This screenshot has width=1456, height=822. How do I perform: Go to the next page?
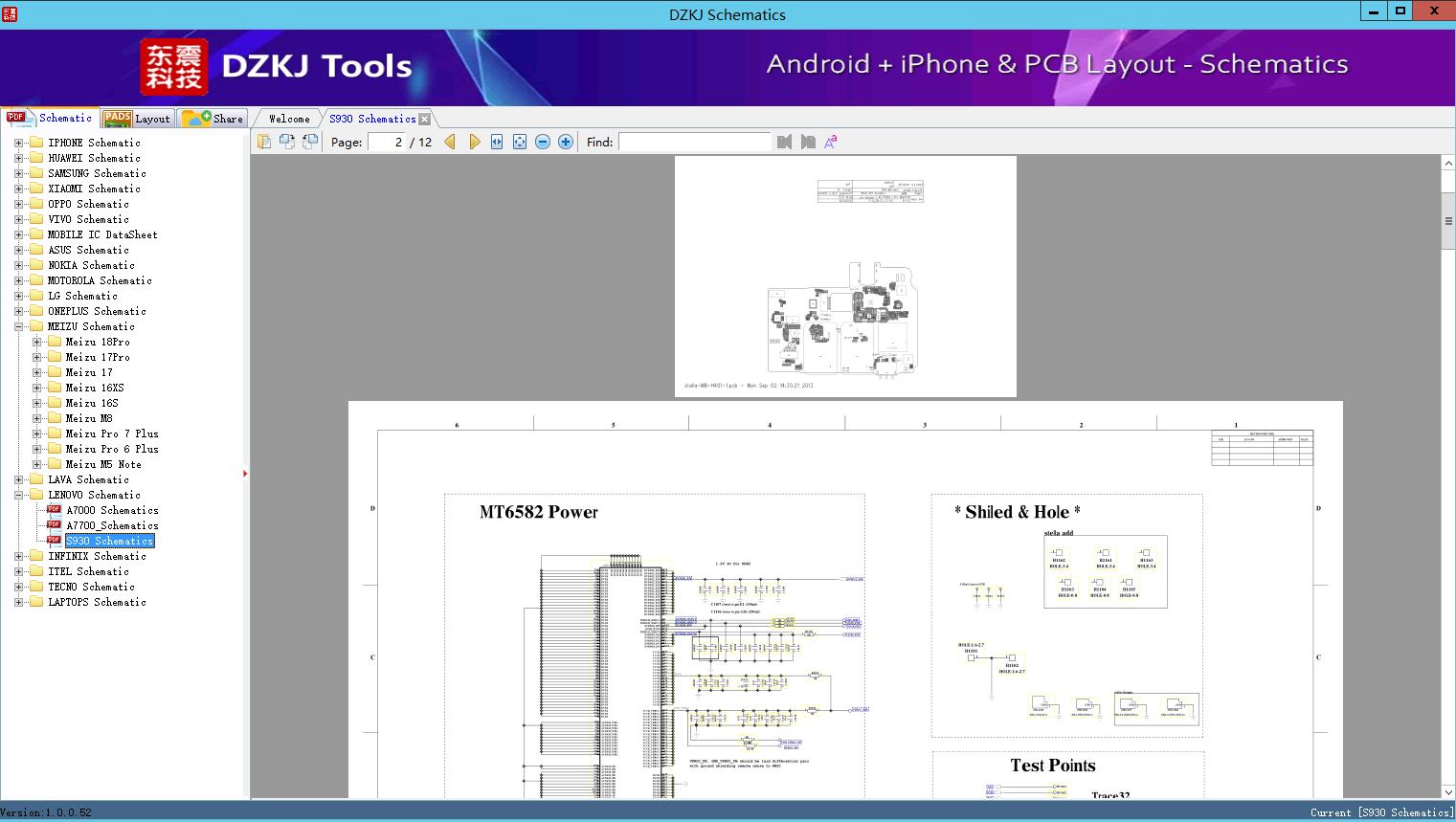(475, 142)
